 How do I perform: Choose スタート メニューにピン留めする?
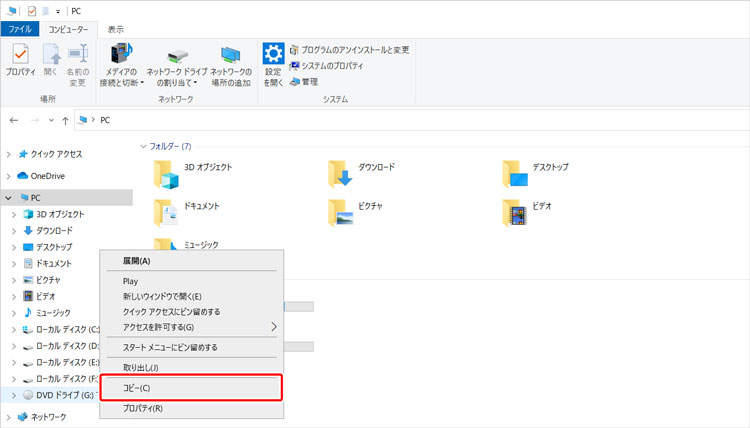(191, 347)
